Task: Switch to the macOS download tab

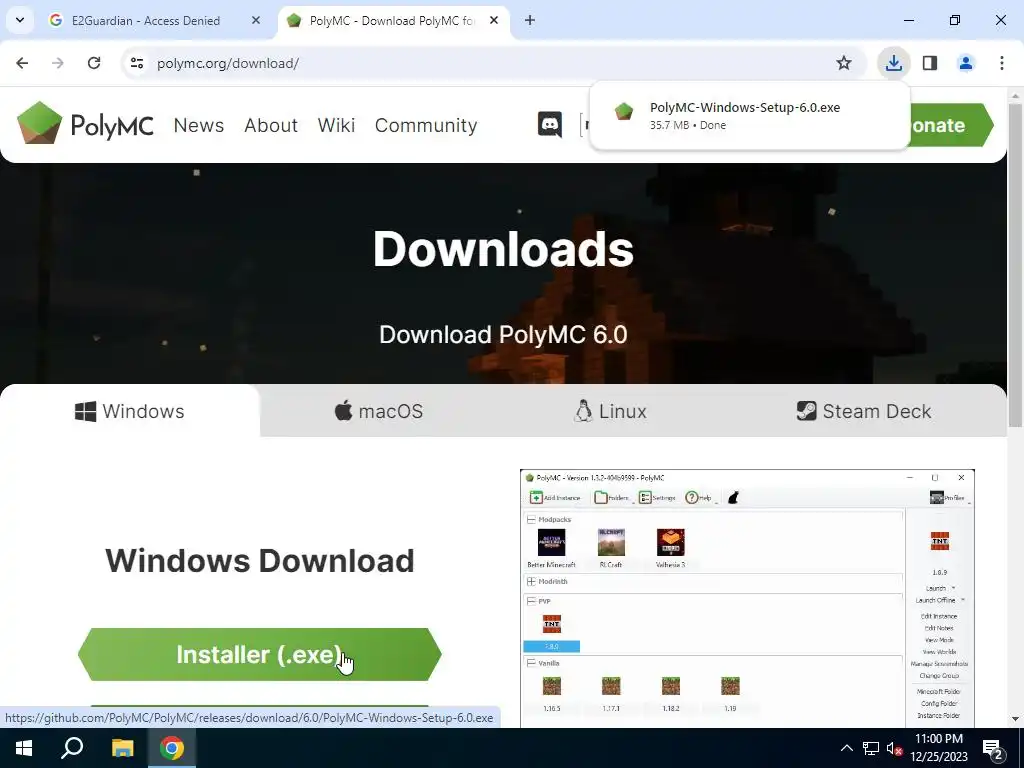Action: 378,411
